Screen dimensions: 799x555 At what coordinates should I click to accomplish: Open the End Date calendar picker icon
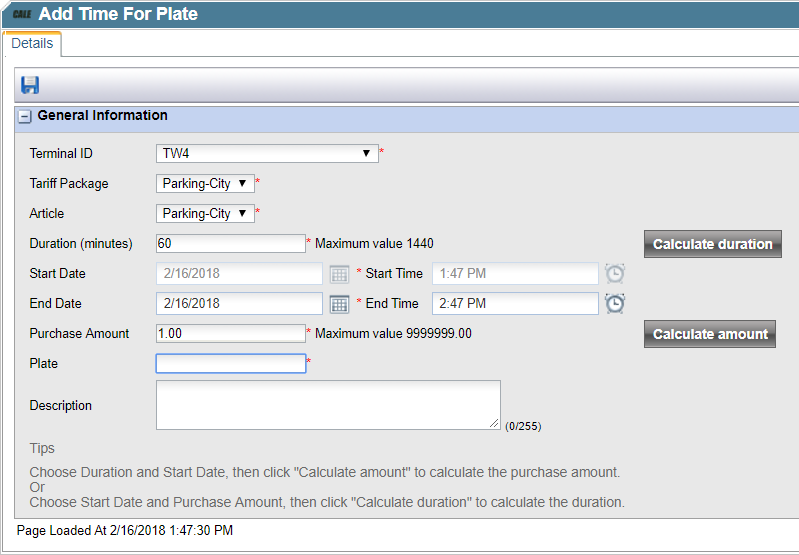coord(339,304)
